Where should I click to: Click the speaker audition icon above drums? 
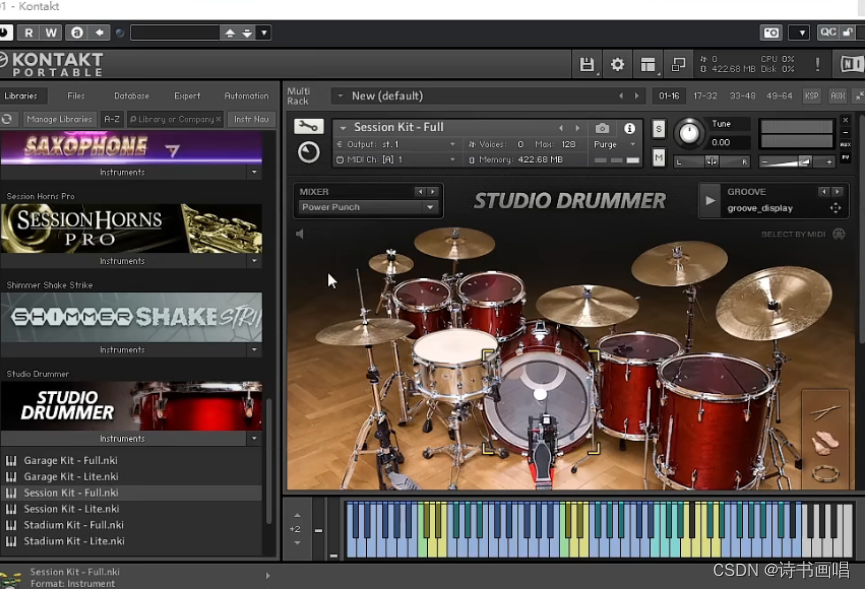pos(300,234)
